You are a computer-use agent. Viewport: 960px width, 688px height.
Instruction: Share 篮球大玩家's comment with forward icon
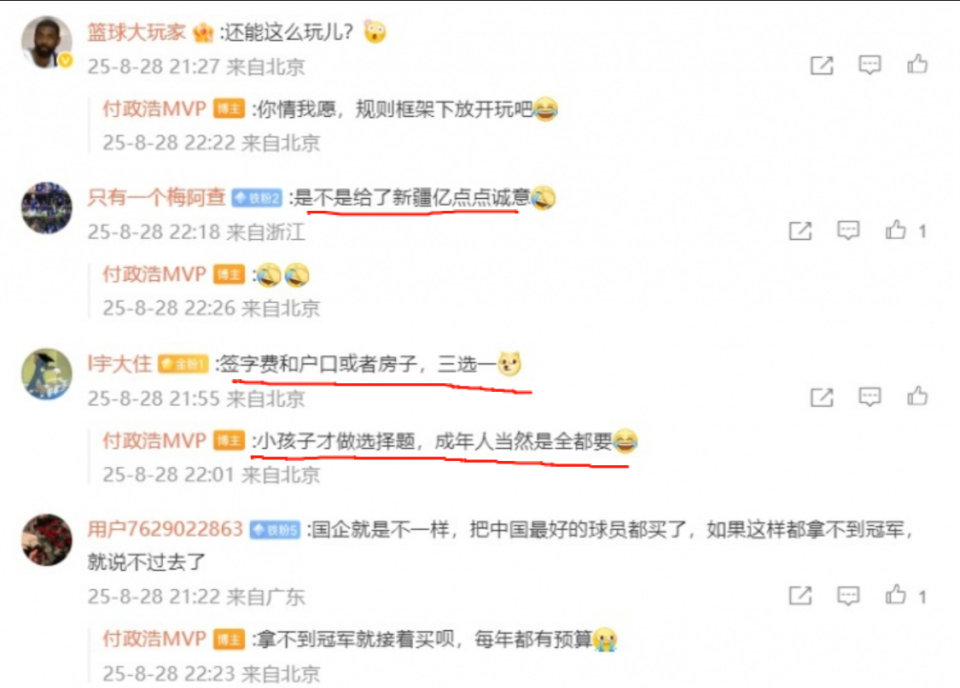[x=822, y=65]
